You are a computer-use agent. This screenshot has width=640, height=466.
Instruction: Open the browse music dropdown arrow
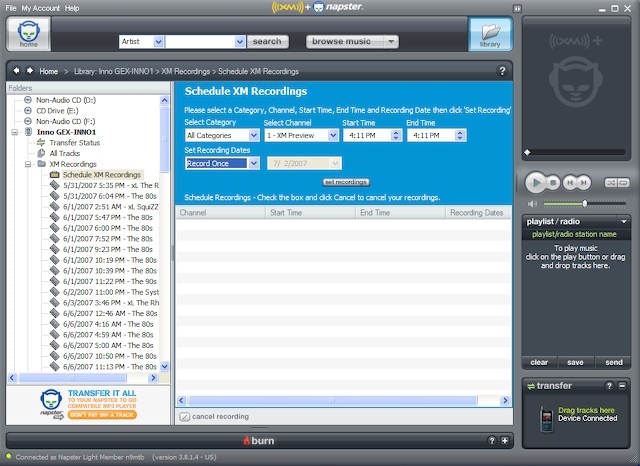[391, 42]
